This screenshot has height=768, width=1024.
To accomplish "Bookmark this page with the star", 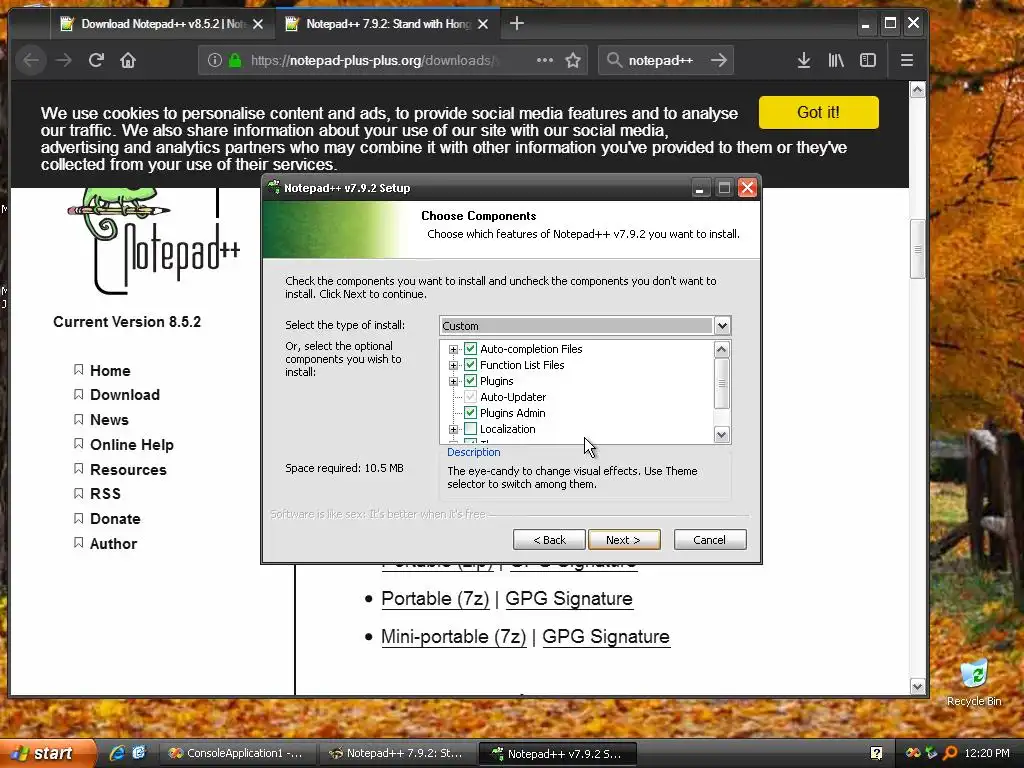I will pyautogui.click(x=573, y=60).
